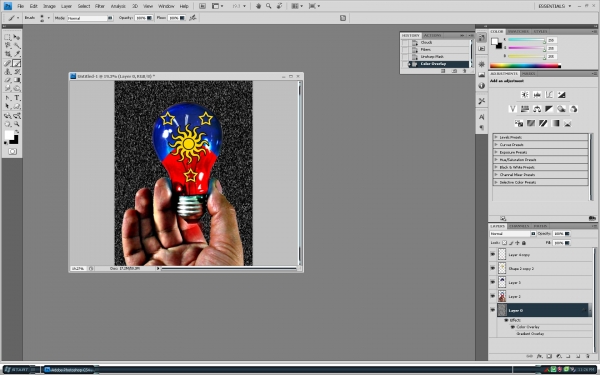
Task: Toggle Effects visibility on Layer 0
Action: [506, 320]
